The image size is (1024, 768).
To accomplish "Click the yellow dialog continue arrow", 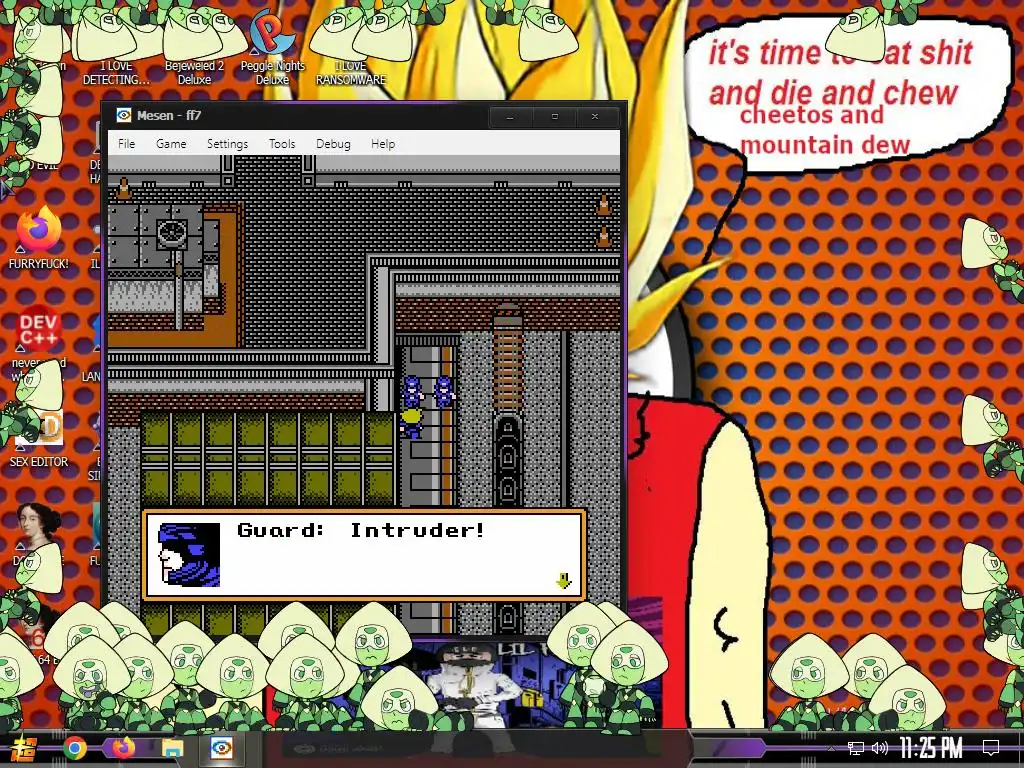I will 564,580.
